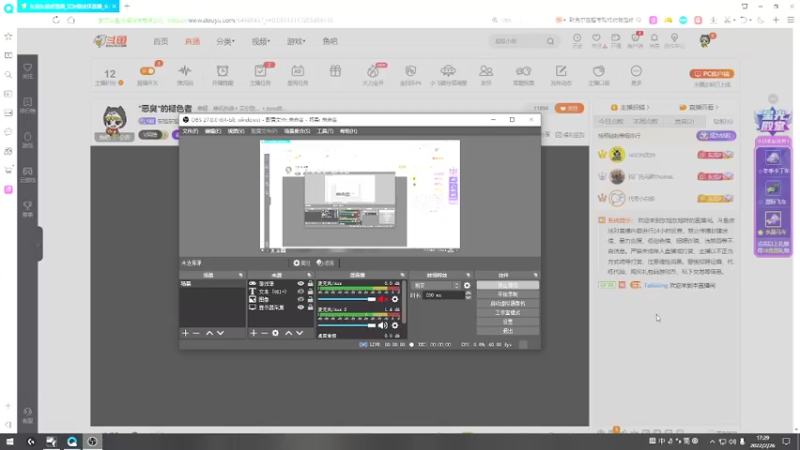Screen dimensions: 800x450
Task: Click 工作室模式 studio mode button
Action: (x=508, y=313)
